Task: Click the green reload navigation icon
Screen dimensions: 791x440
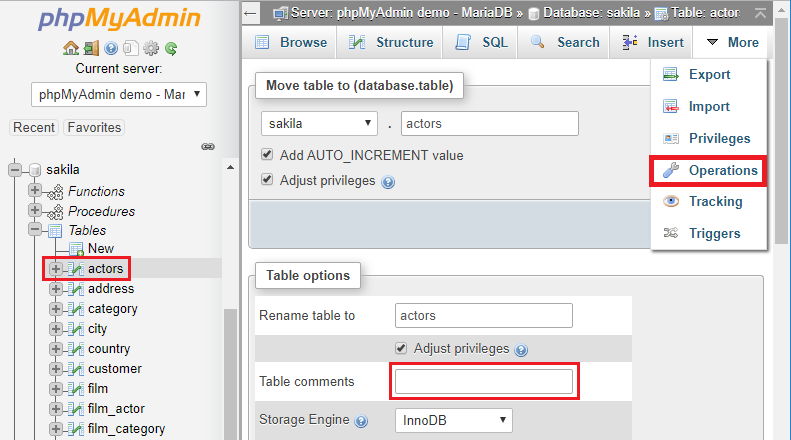Action: [x=171, y=48]
